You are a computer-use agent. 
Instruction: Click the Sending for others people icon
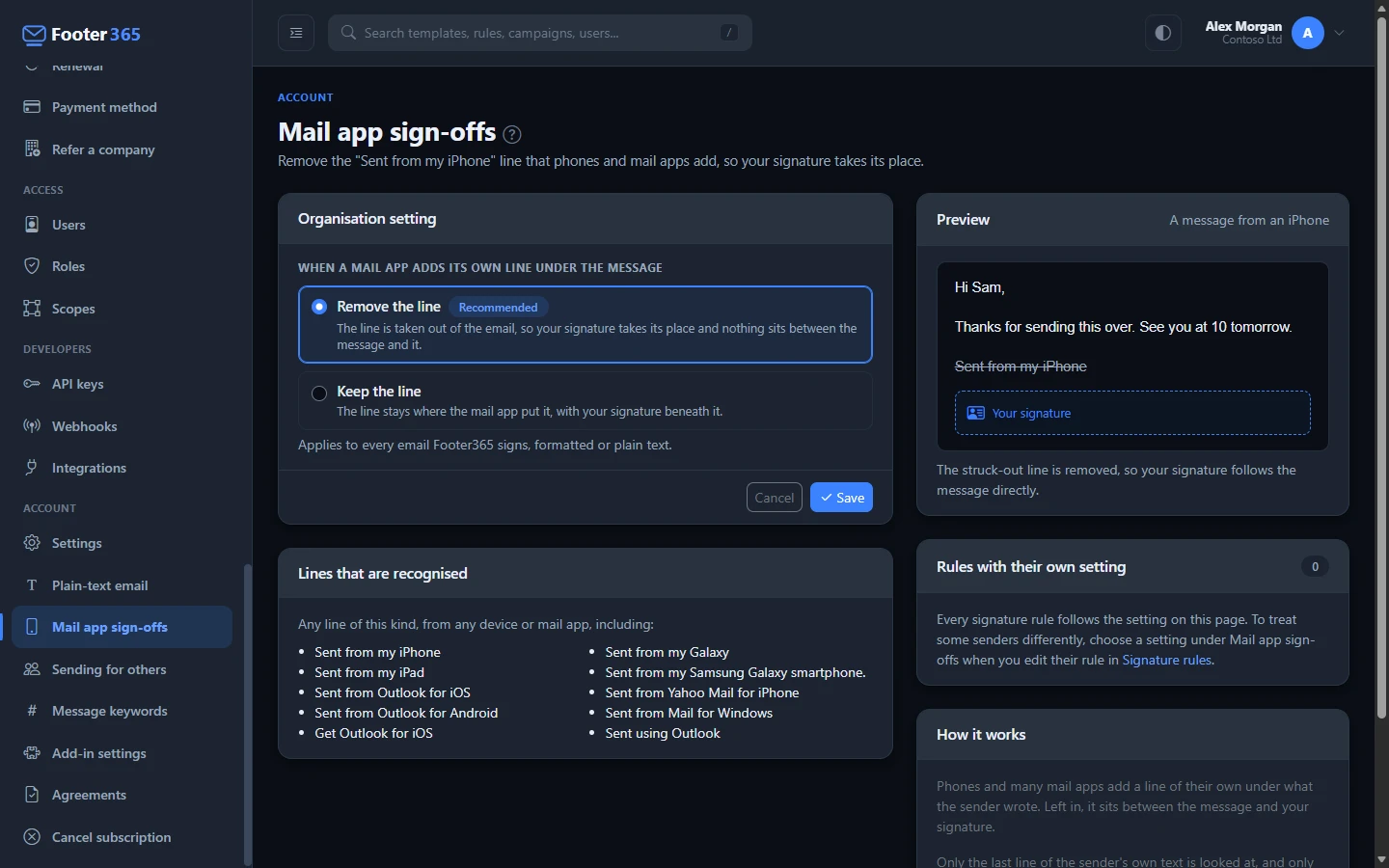pyautogui.click(x=32, y=669)
